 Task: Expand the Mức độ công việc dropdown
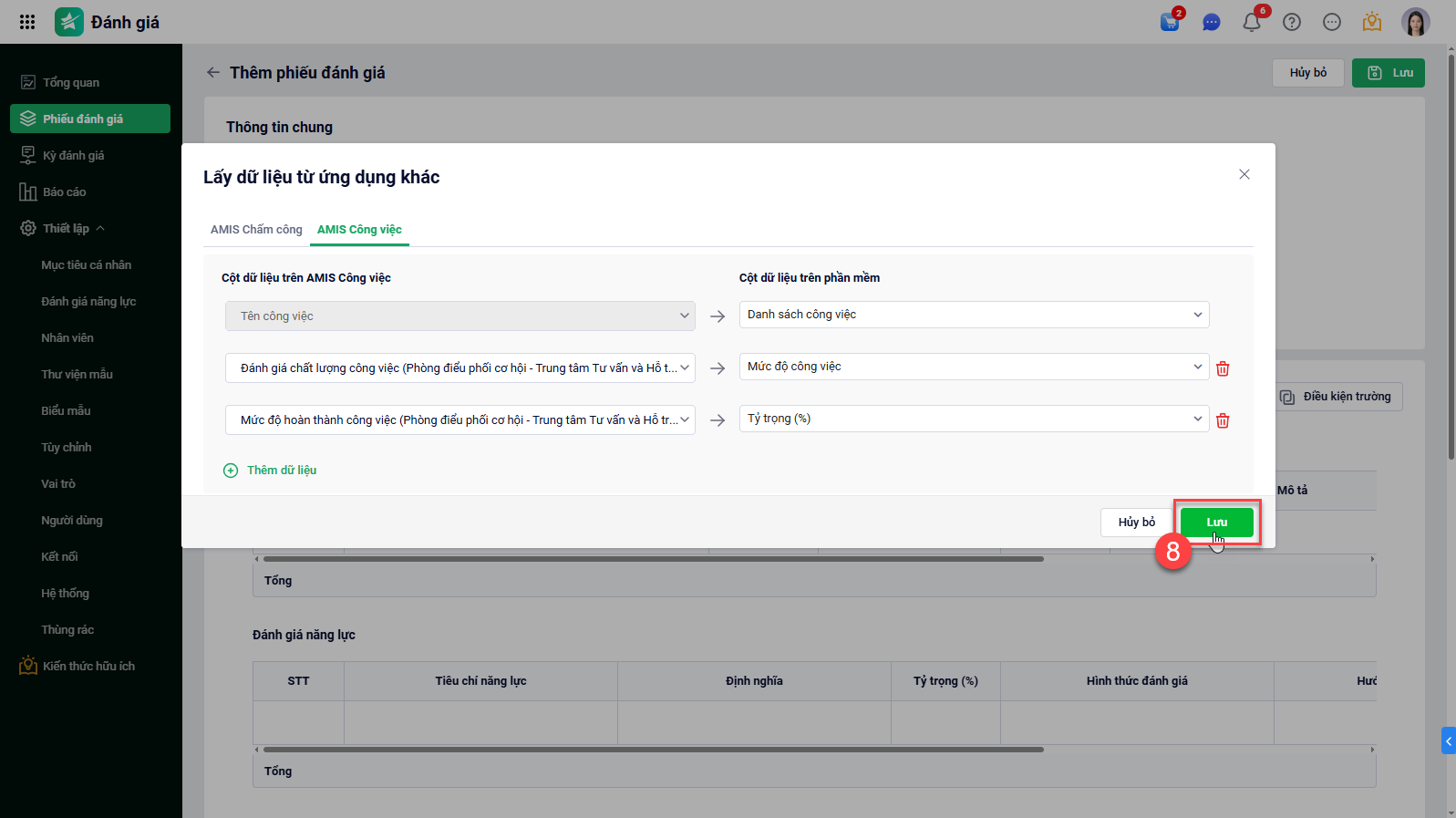click(974, 367)
